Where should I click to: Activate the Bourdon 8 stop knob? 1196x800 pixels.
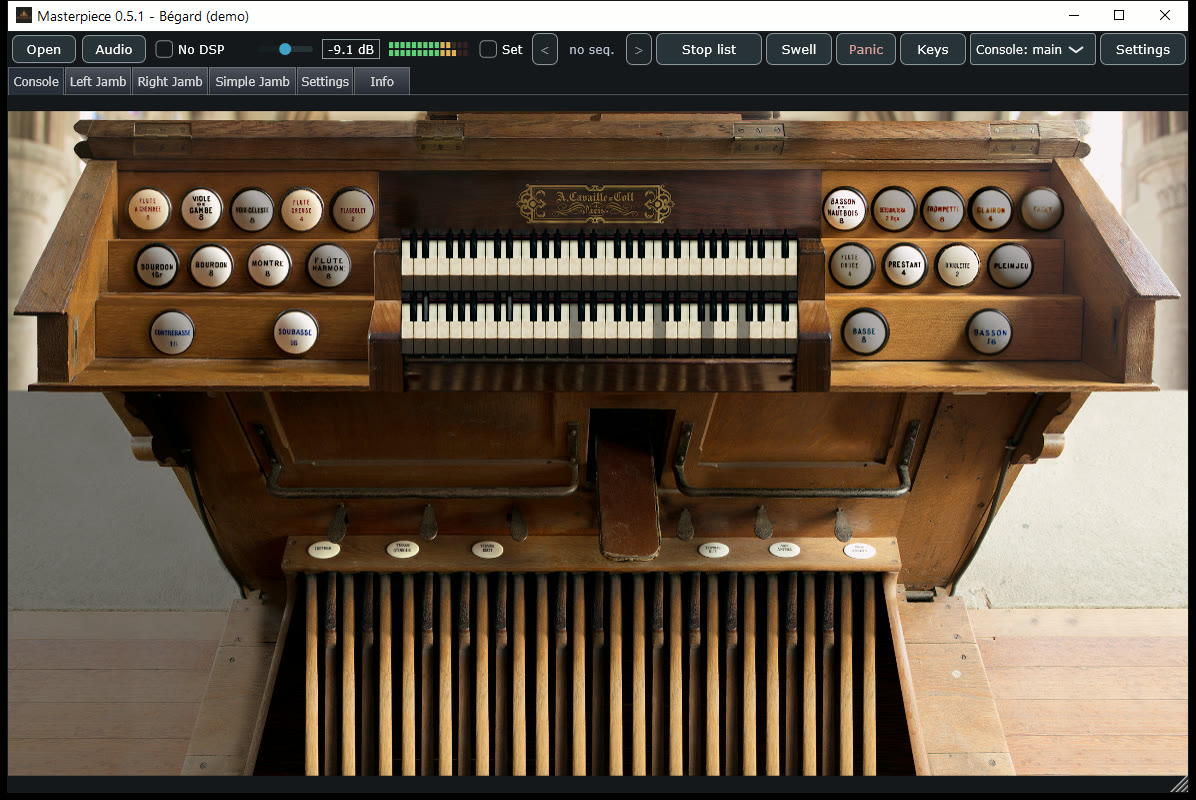click(x=211, y=265)
